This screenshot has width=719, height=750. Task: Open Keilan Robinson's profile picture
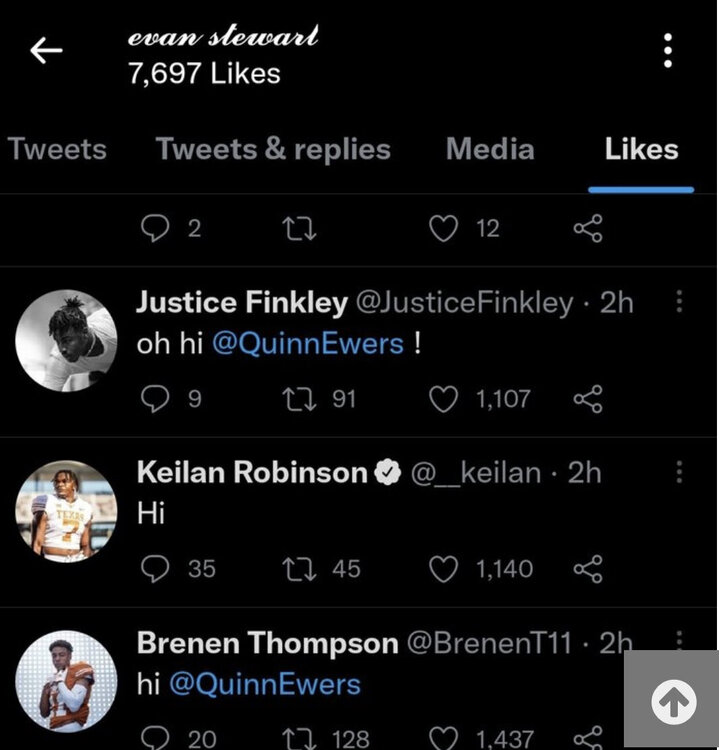coord(67,511)
